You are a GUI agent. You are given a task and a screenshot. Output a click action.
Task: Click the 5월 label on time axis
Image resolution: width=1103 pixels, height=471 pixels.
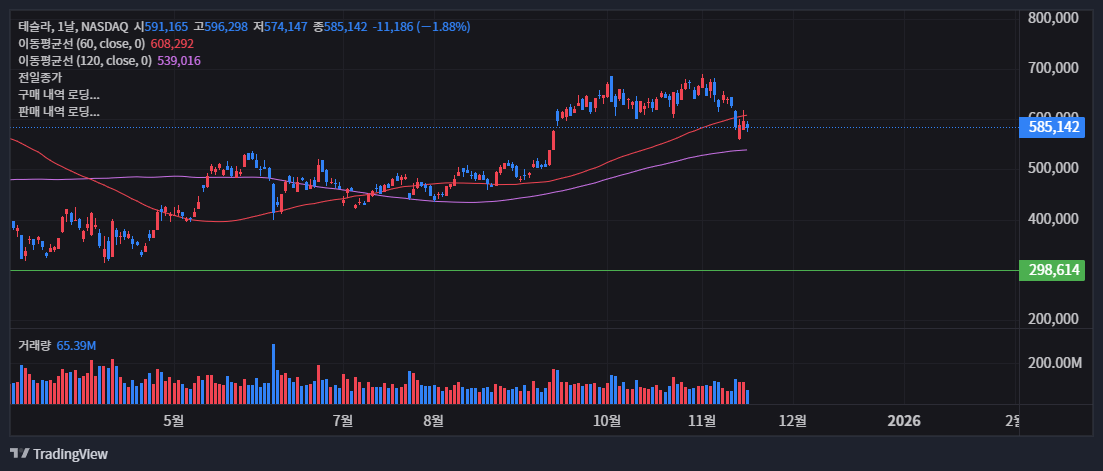(x=173, y=421)
